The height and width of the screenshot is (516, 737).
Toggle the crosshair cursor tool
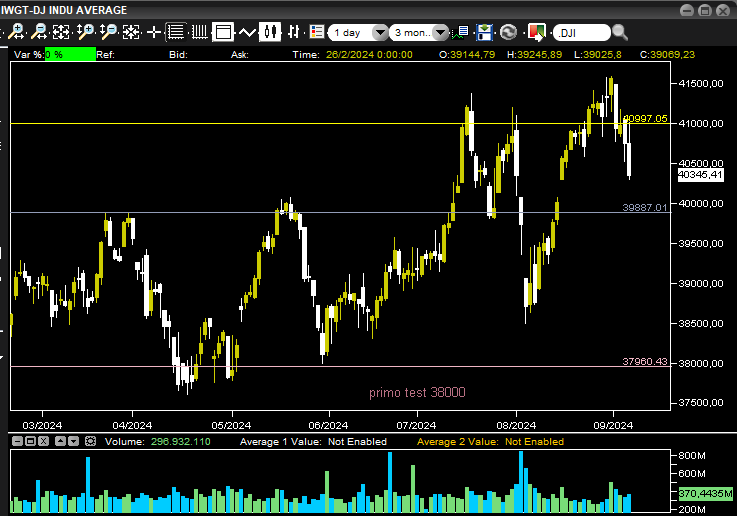click(x=154, y=32)
